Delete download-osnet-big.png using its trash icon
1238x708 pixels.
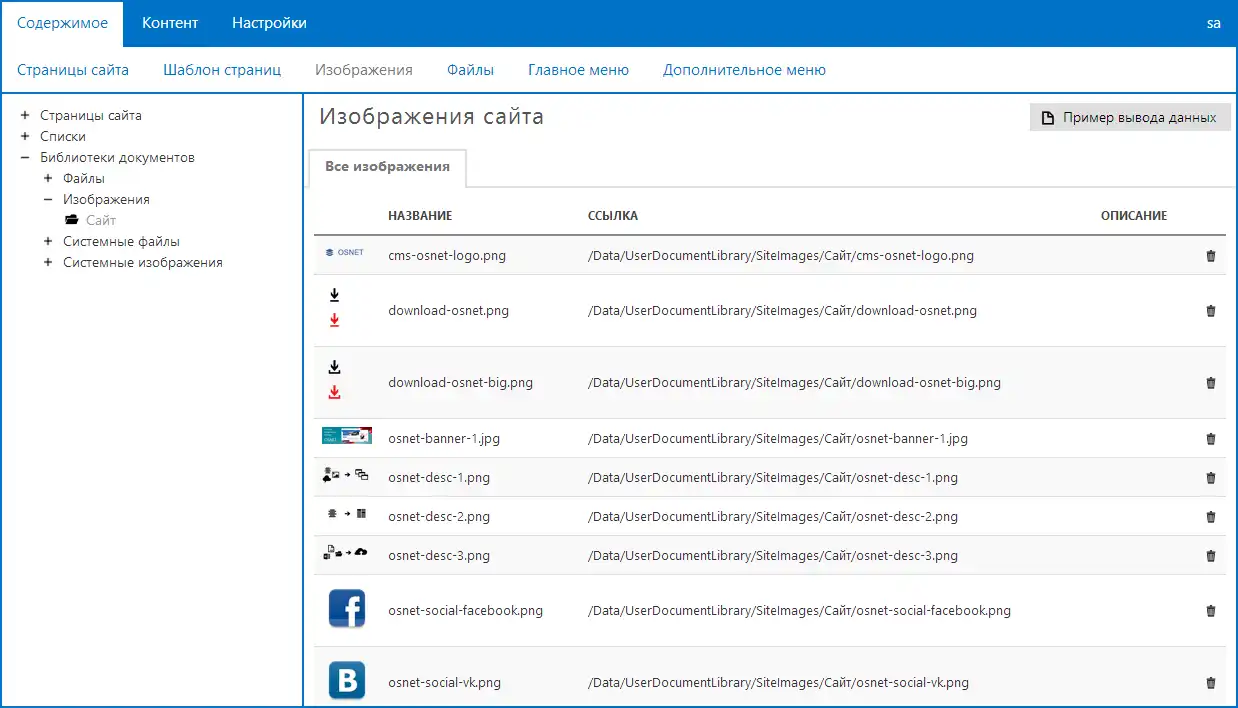point(1211,383)
